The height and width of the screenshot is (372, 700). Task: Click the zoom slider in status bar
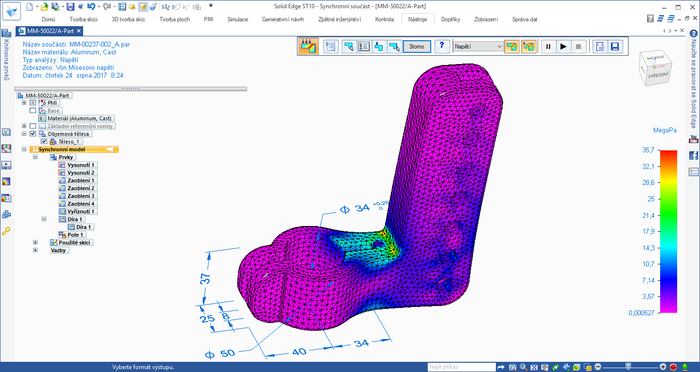pos(629,367)
